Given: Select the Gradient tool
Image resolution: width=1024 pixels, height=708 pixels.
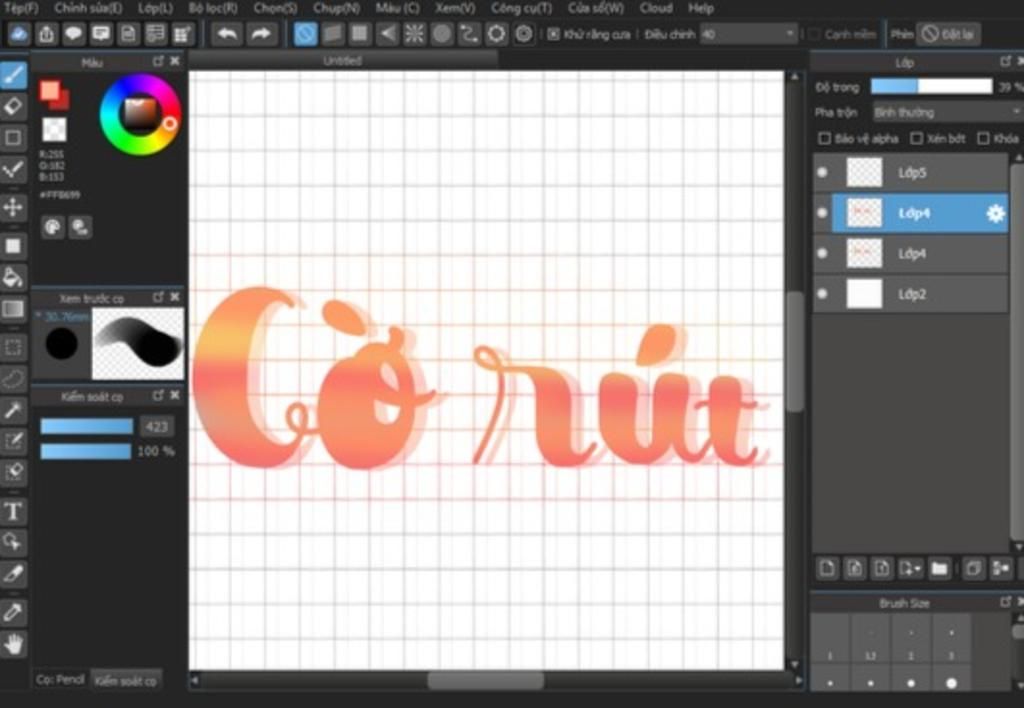Looking at the screenshot, I should [x=13, y=309].
